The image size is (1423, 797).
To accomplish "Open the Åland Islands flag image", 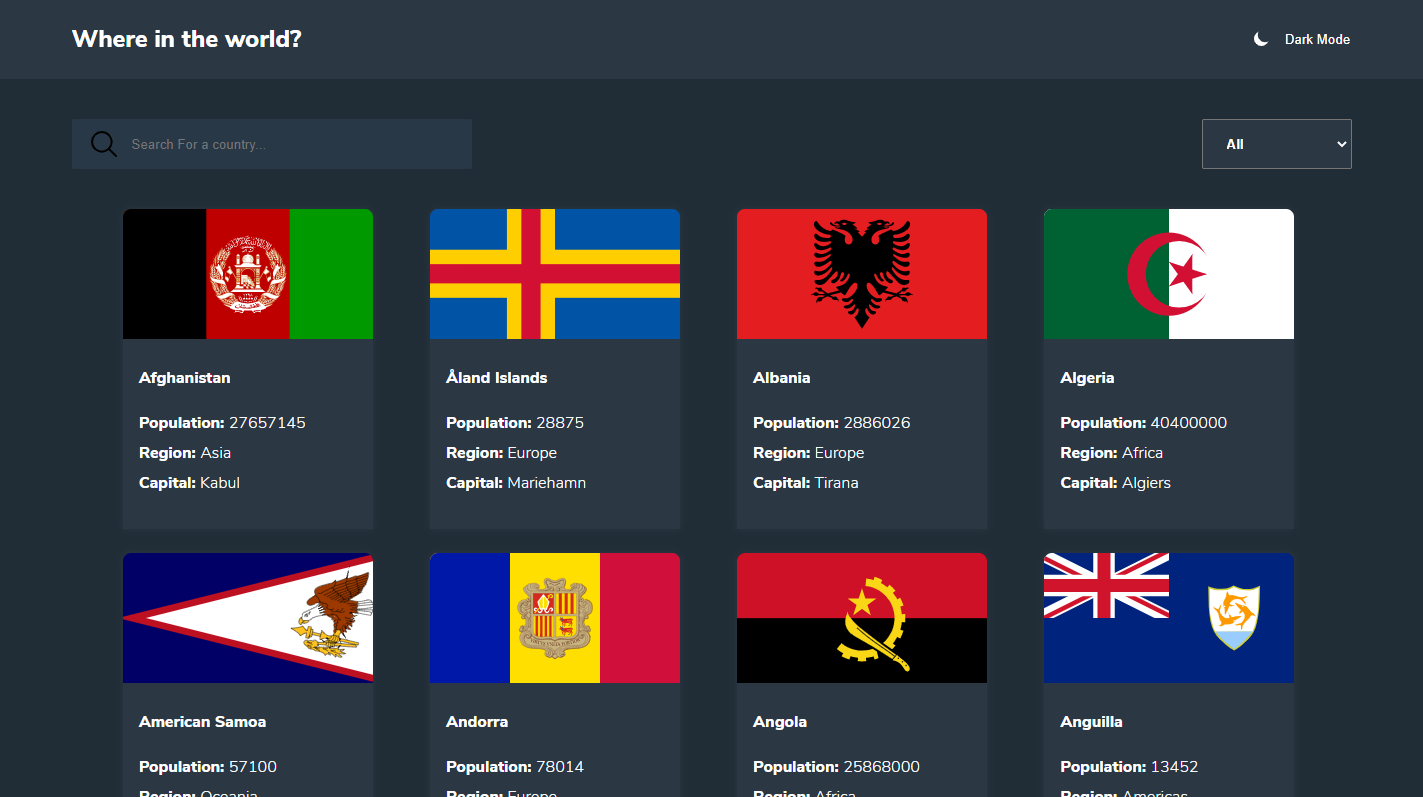I will [x=555, y=274].
